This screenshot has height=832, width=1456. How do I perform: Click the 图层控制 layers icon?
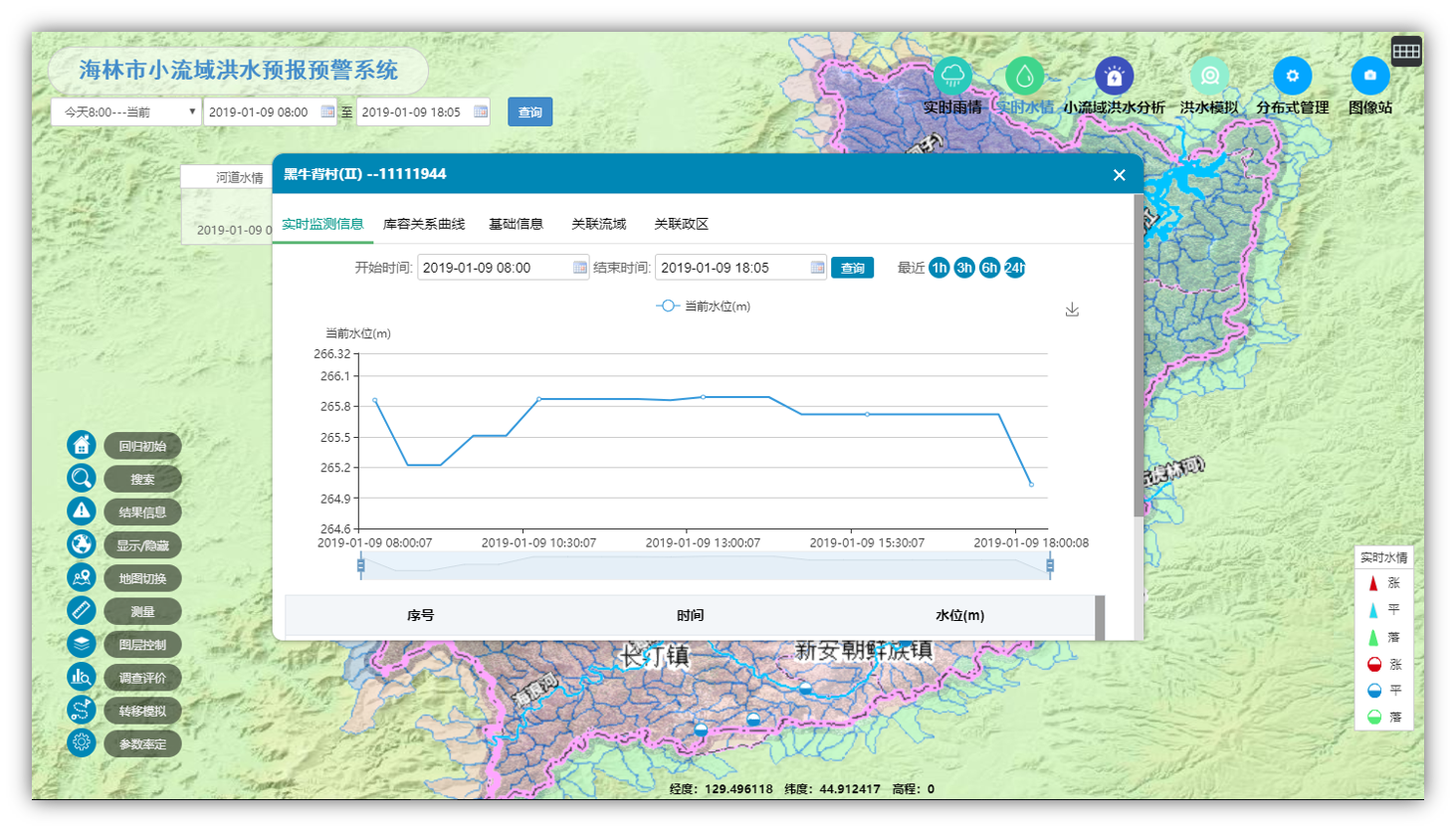82,644
